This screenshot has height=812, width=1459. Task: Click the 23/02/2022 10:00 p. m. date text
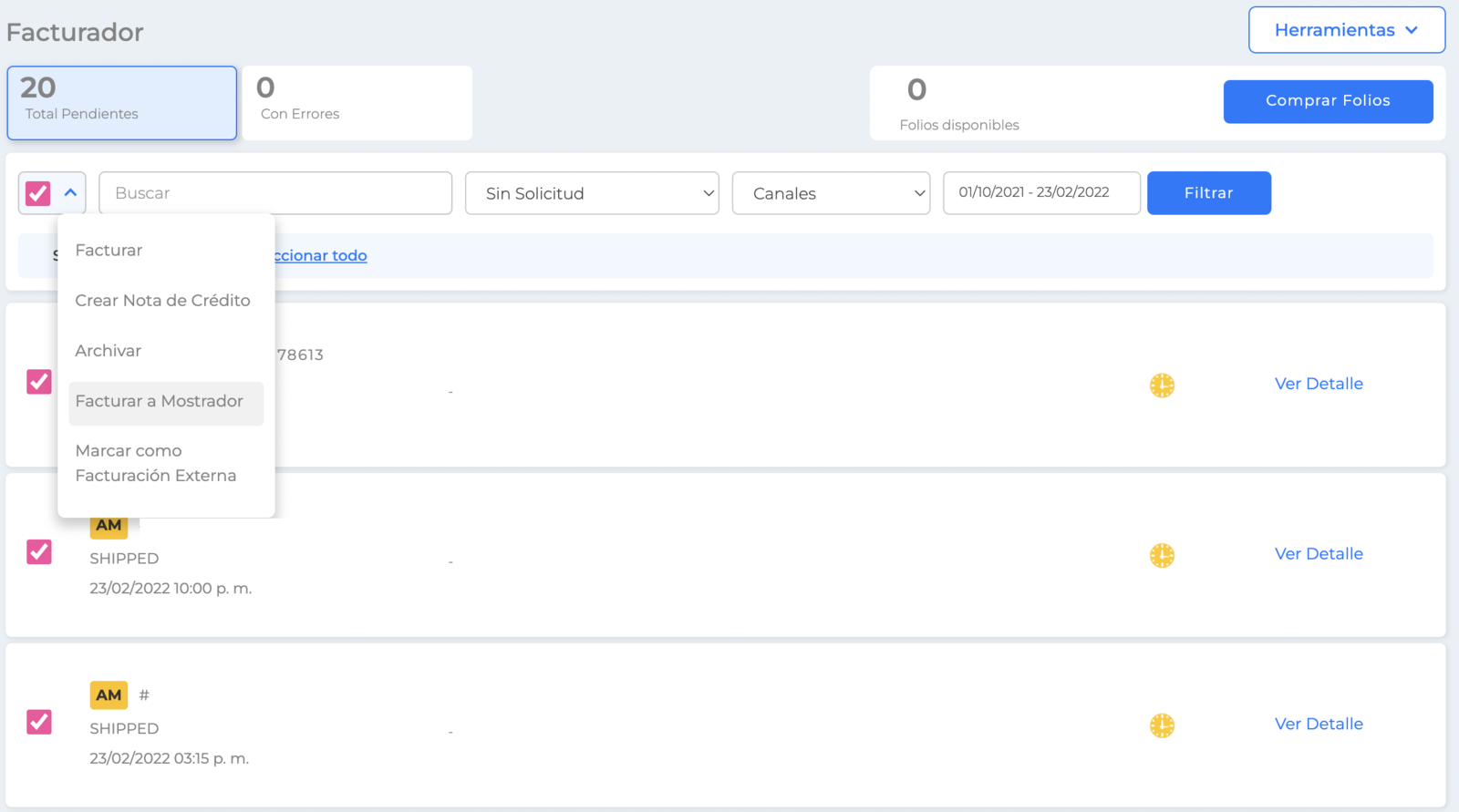171,588
